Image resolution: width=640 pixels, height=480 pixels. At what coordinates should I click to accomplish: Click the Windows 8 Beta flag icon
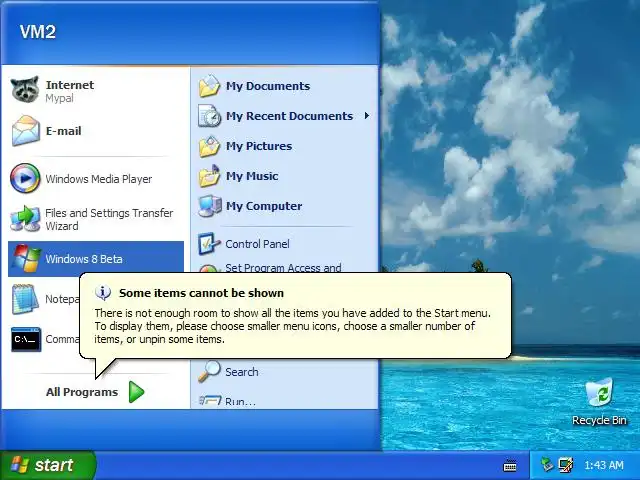[x=26, y=258]
